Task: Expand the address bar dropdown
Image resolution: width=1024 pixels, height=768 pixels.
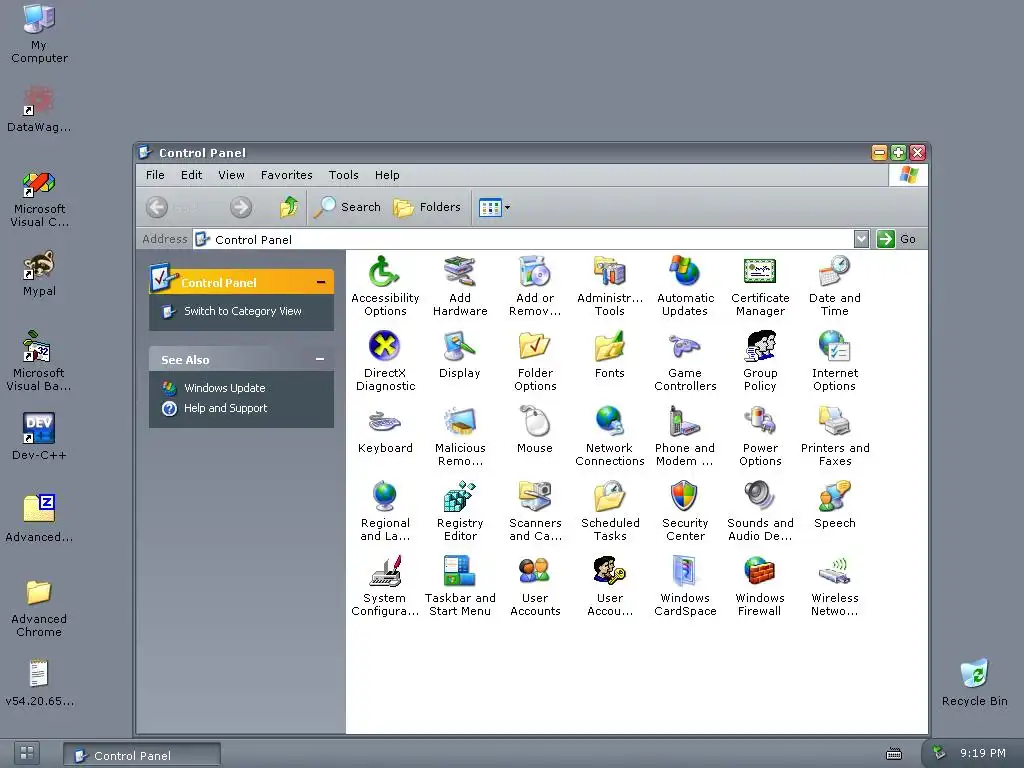Action: click(x=861, y=239)
